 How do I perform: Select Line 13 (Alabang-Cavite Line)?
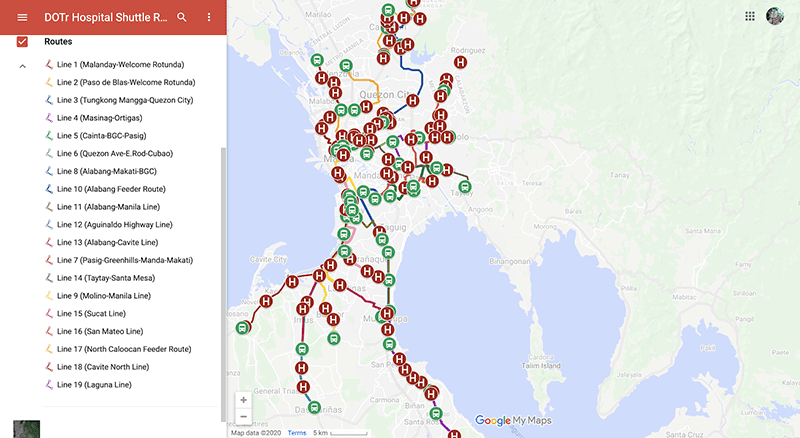108,242
